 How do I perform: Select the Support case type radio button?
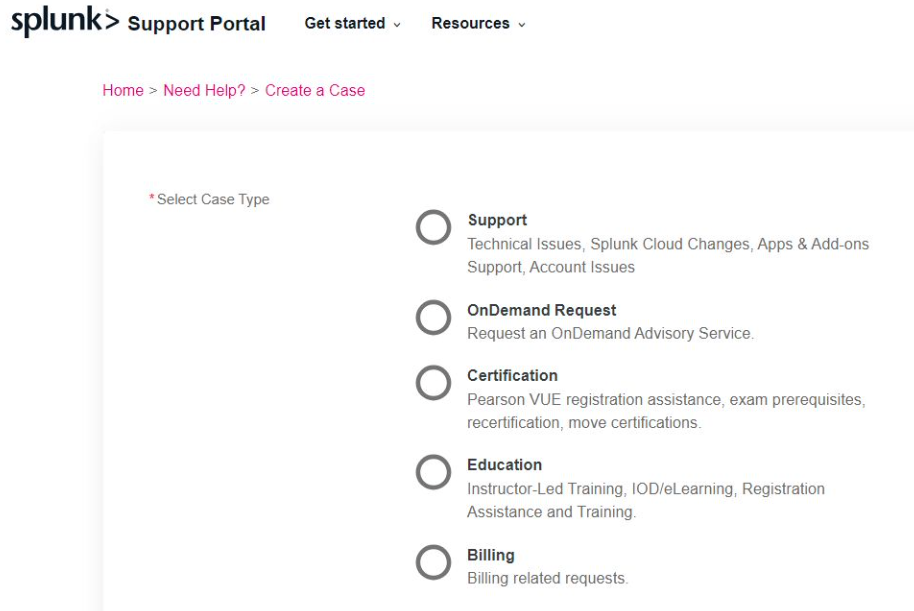tap(433, 229)
